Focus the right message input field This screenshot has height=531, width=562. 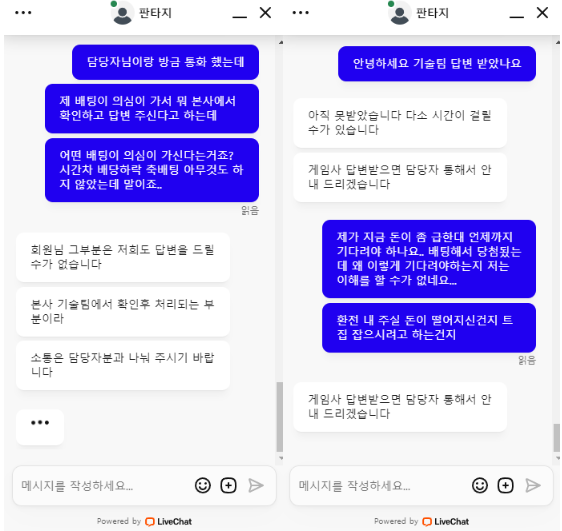(x=381, y=485)
